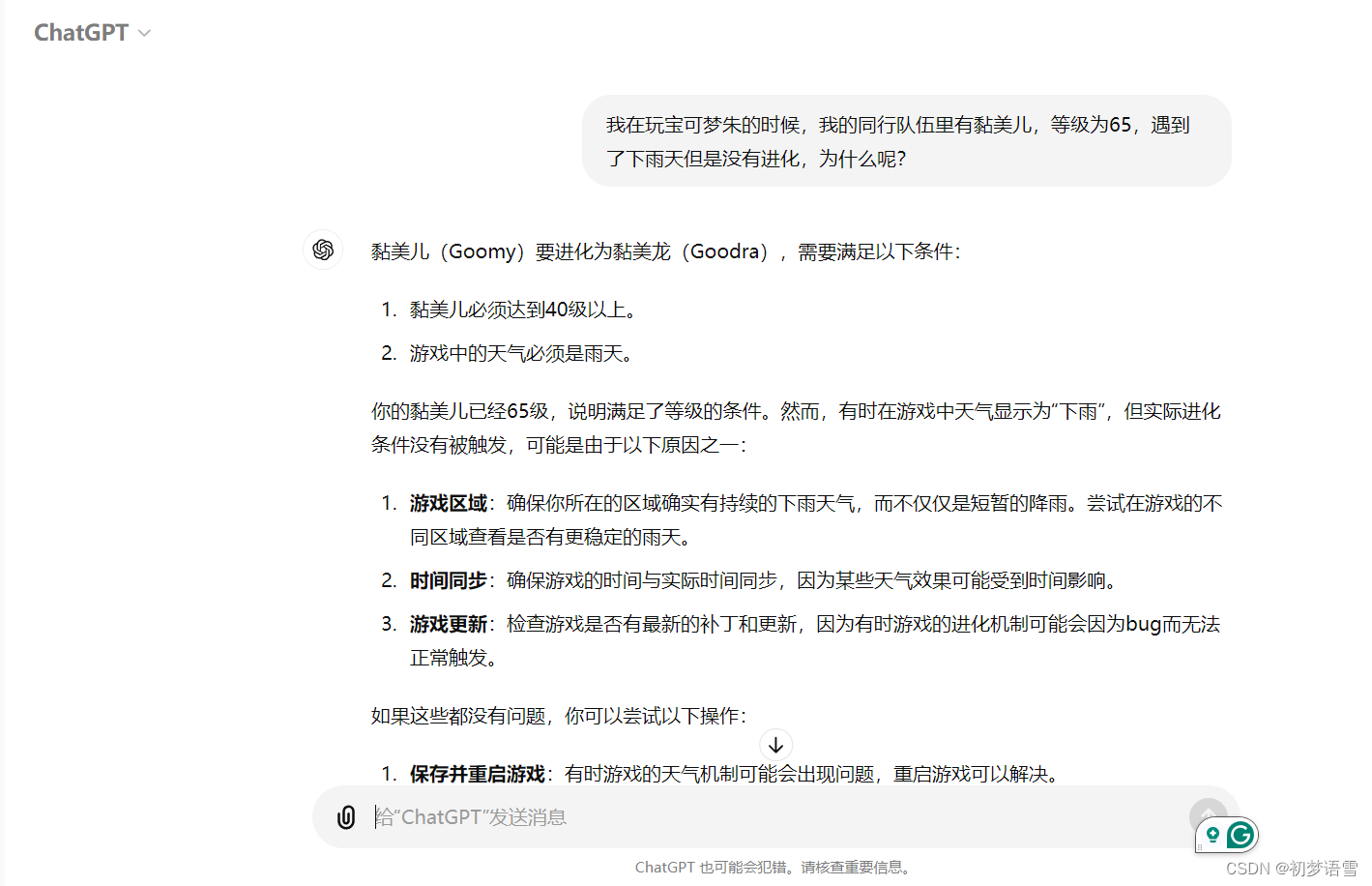Click the scroll-to-bottom arrow button
Viewport: 1372px width, 886px height.
[775, 745]
